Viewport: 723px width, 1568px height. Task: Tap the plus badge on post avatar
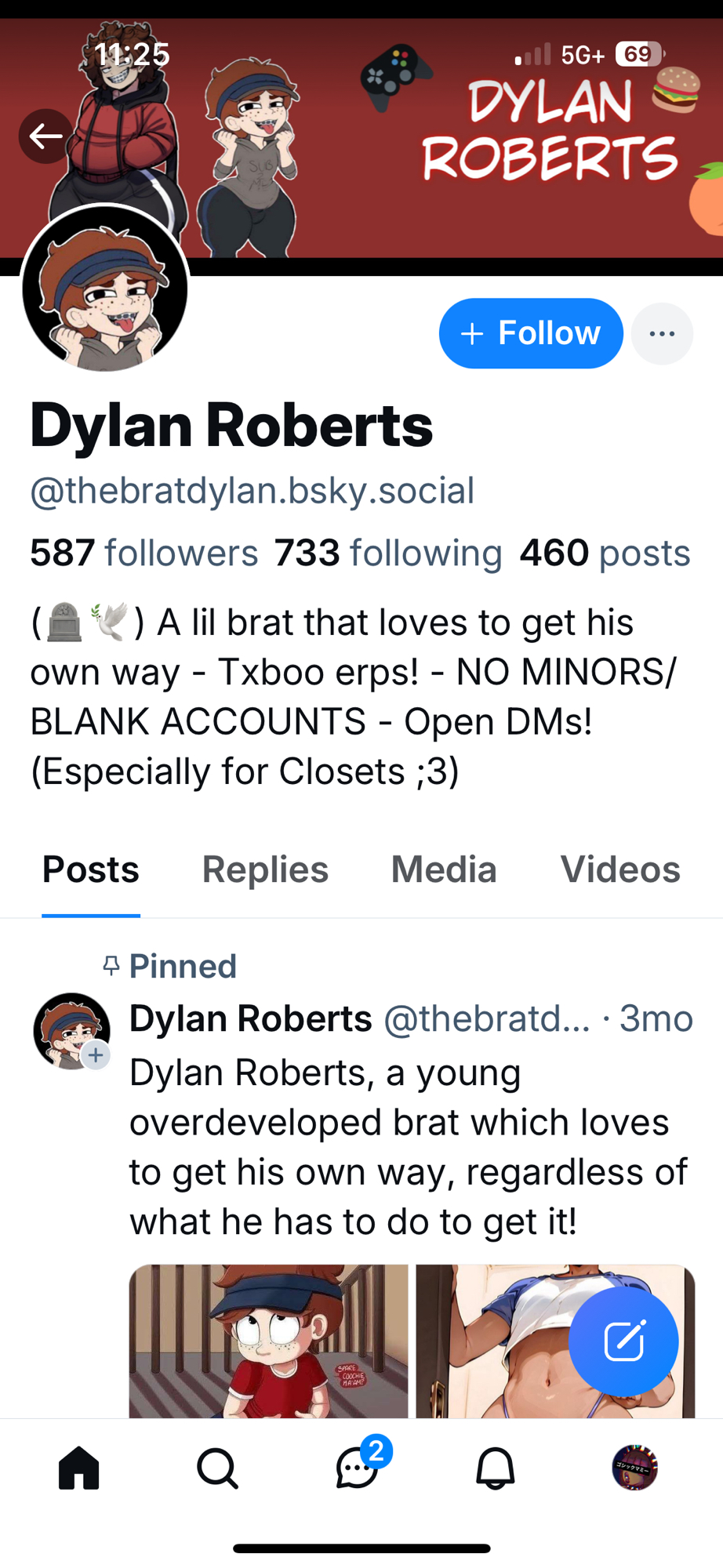point(96,1055)
